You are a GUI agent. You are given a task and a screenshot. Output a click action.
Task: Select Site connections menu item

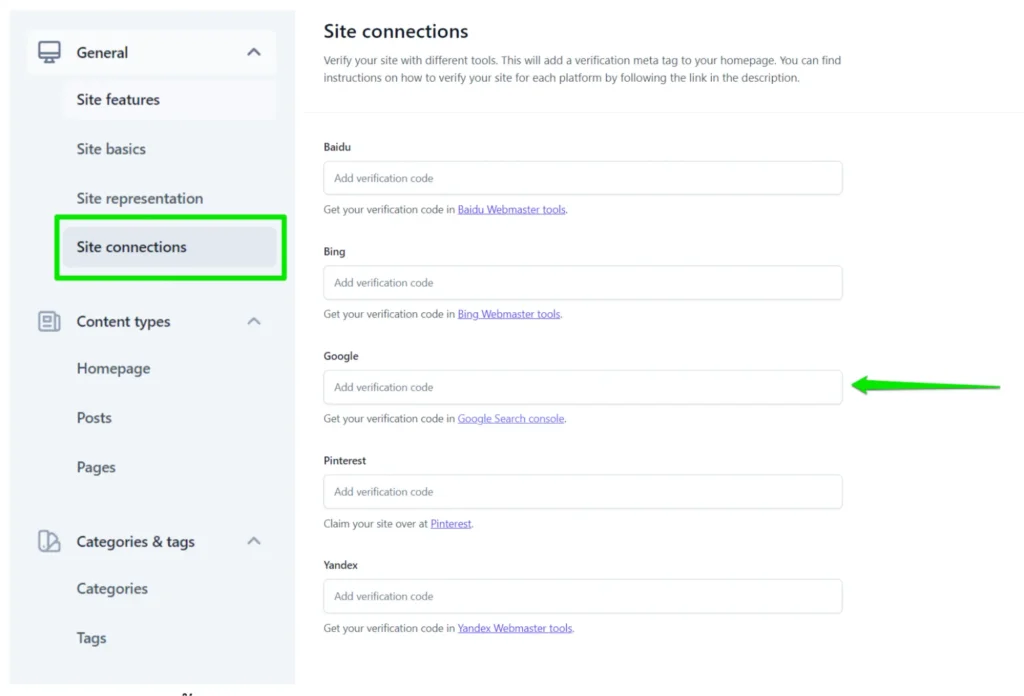(x=132, y=247)
